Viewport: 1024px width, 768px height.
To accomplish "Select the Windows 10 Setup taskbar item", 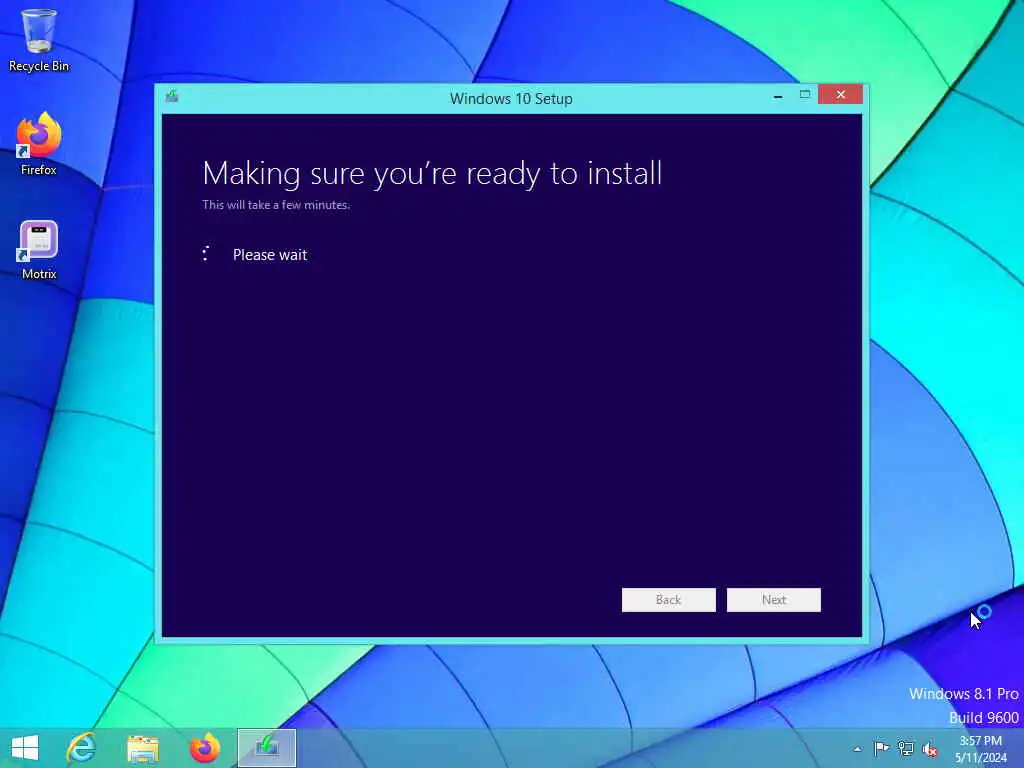I will point(266,748).
